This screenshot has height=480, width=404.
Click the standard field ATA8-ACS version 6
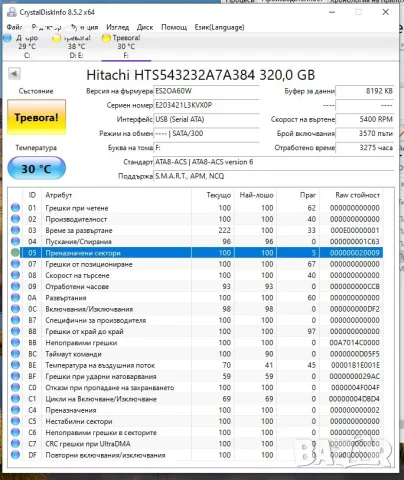pyautogui.click(x=274, y=162)
